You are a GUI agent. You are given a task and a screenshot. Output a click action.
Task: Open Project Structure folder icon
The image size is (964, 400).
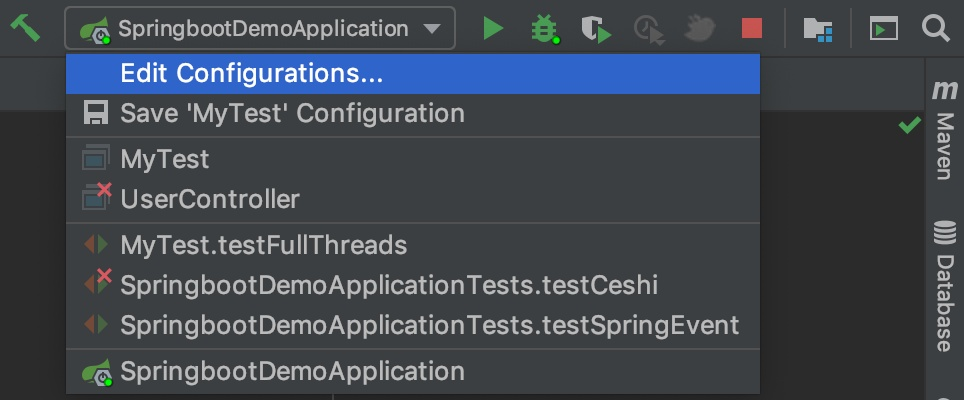(818, 29)
